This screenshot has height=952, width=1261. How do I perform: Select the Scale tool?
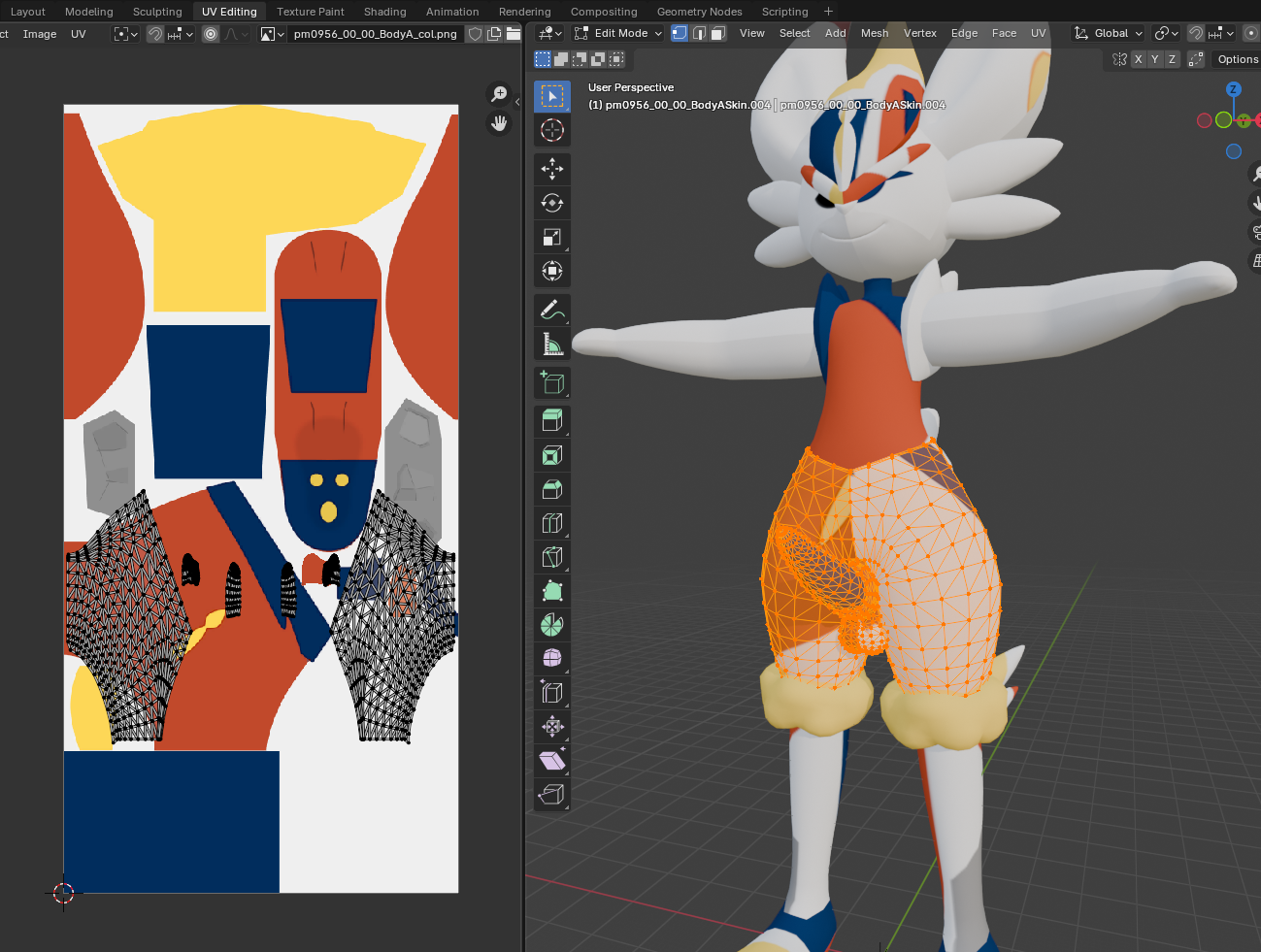tap(552, 237)
